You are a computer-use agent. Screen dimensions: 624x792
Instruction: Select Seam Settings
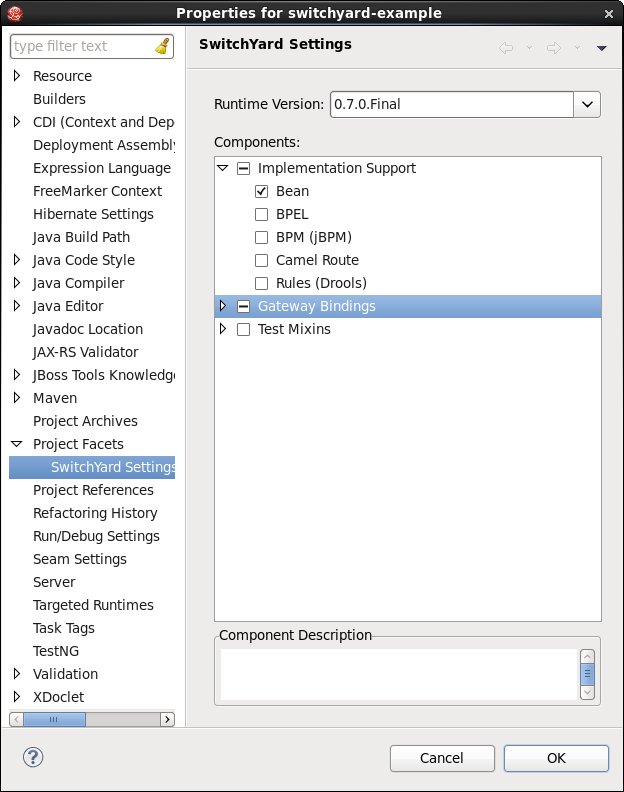pos(79,559)
